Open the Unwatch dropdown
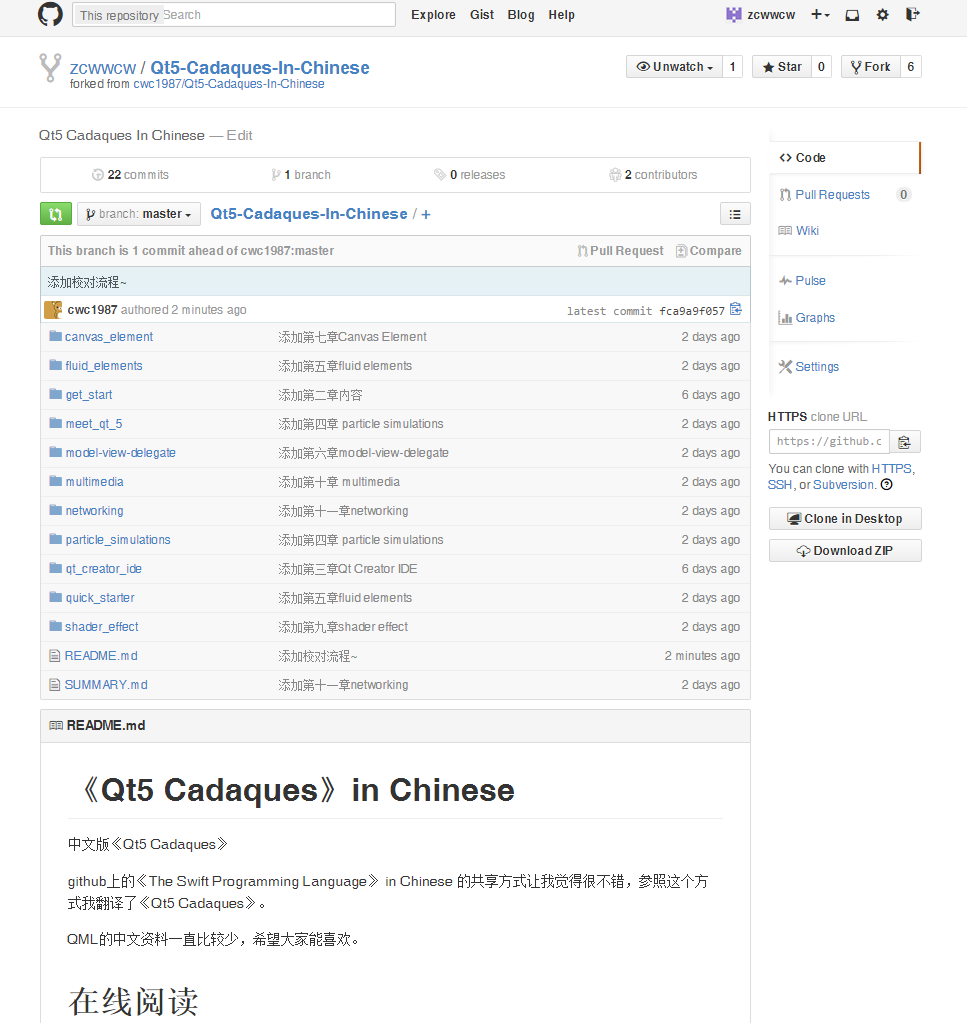The width and height of the screenshot is (967, 1023). point(674,67)
